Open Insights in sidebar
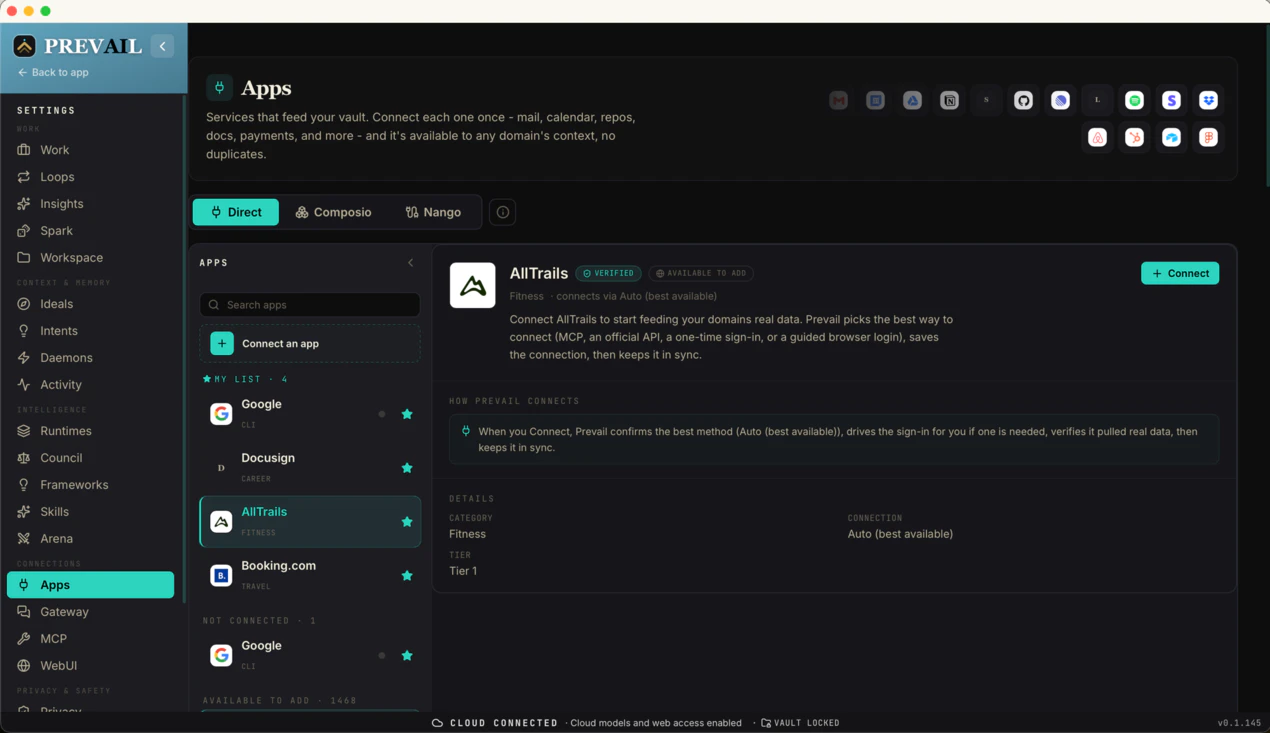Image resolution: width=1270 pixels, height=733 pixels. tap(90, 204)
